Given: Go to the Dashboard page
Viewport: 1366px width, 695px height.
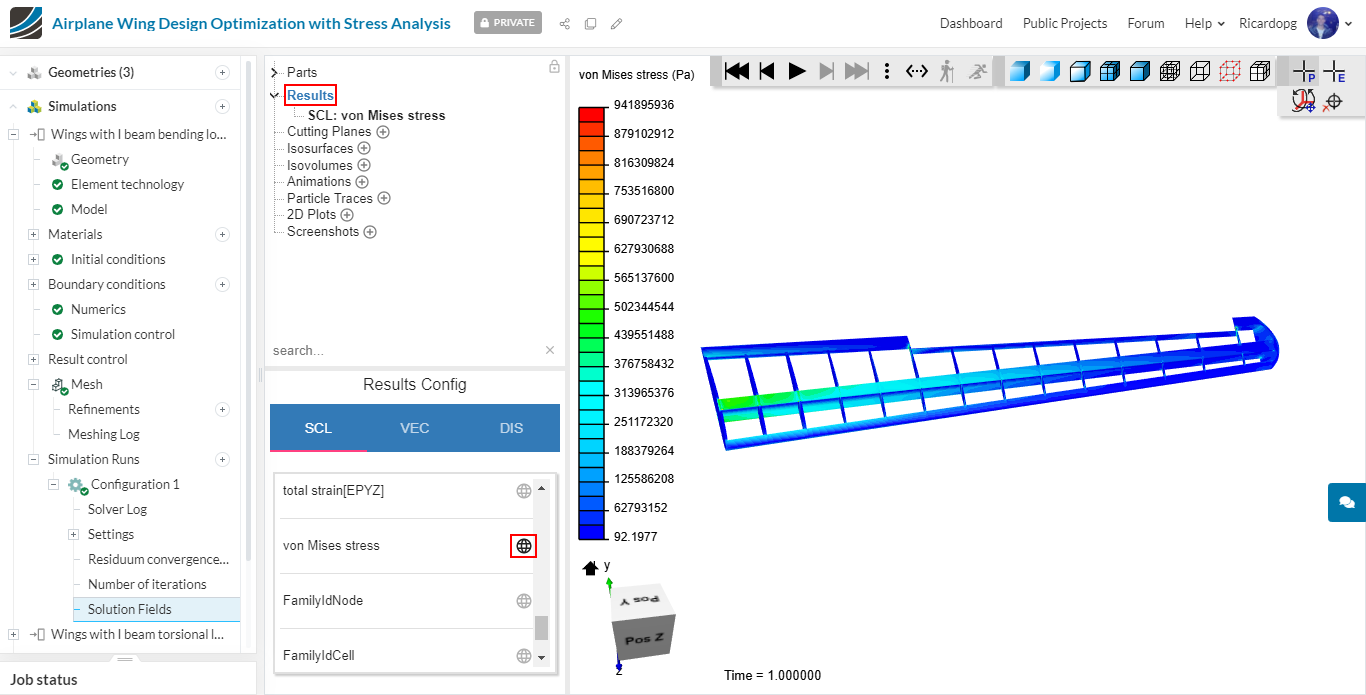Looking at the screenshot, I should [x=970, y=23].
